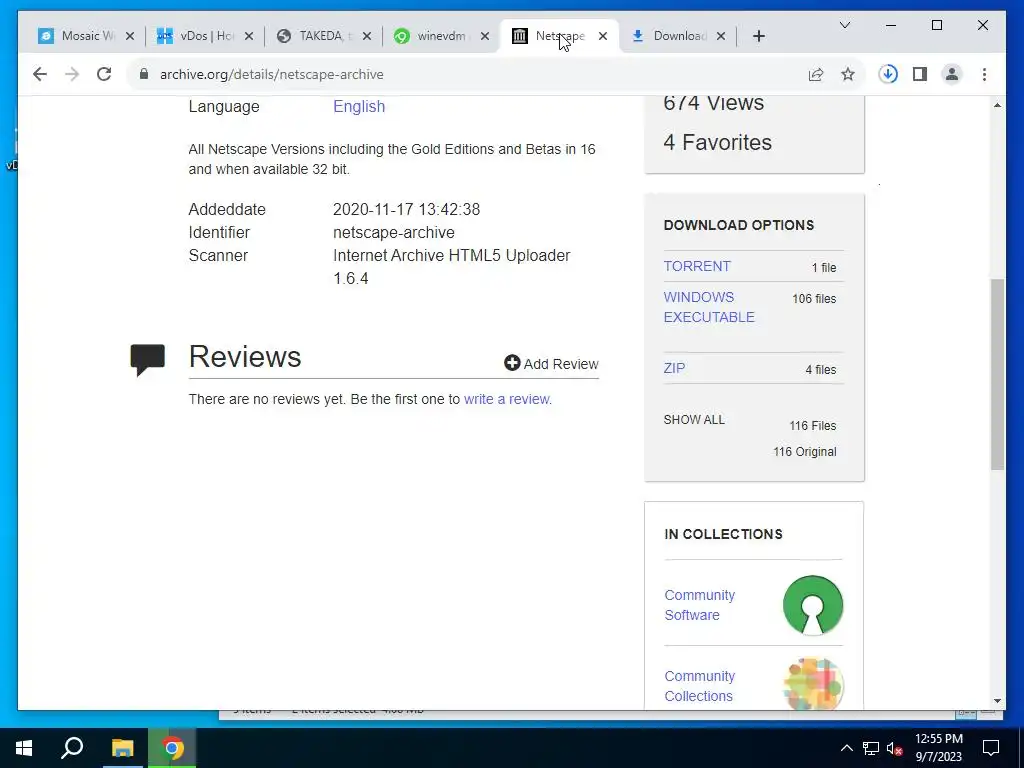This screenshot has height=768, width=1024.
Task: Open the Chrome profile menu
Action: pos(952,74)
